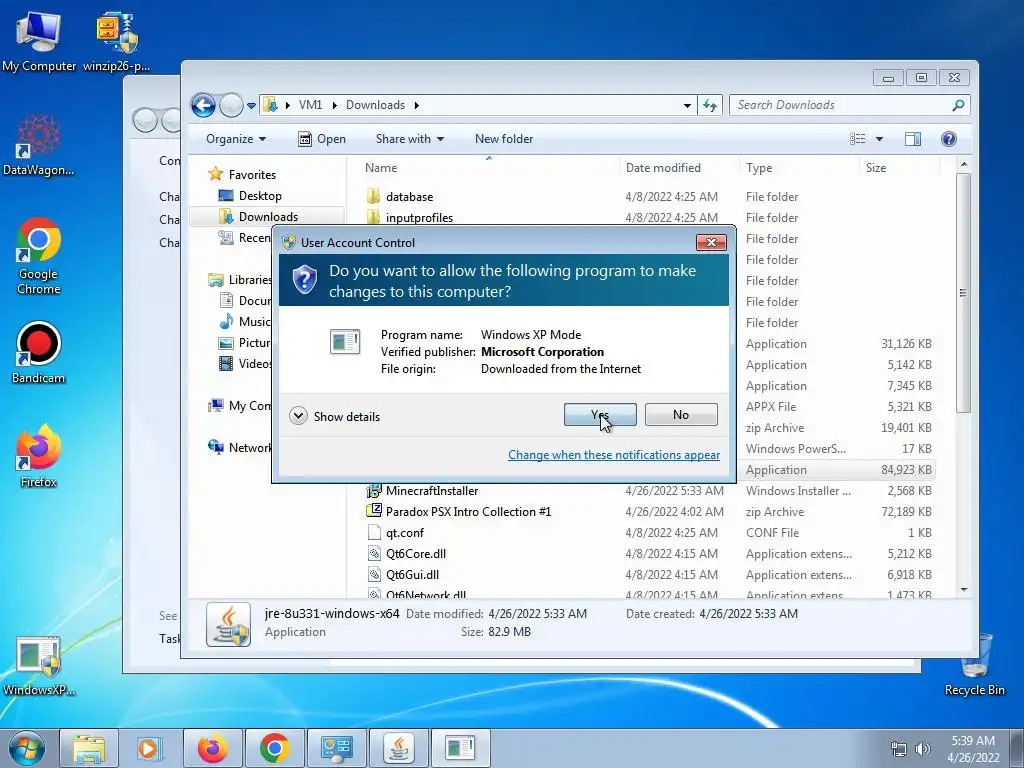
Task: Close the User Account Control dialog
Action: (711, 242)
